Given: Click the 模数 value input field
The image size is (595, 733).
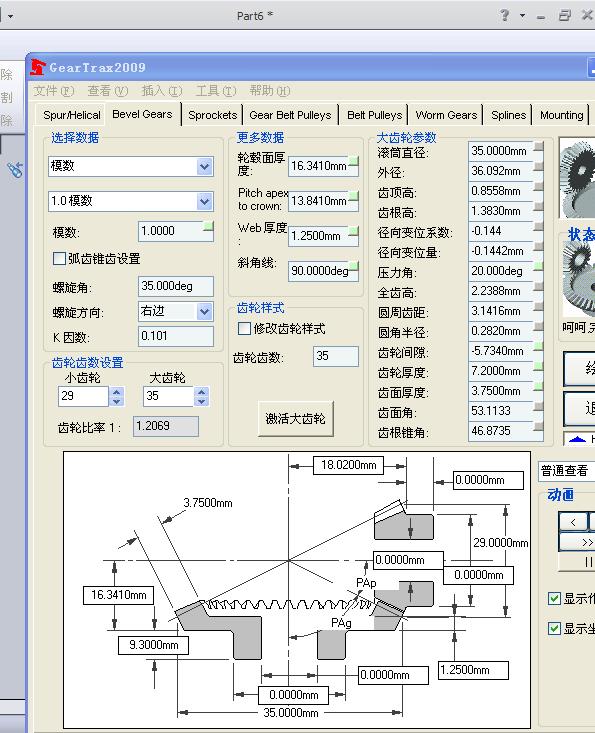Looking at the screenshot, I should [x=176, y=231].
